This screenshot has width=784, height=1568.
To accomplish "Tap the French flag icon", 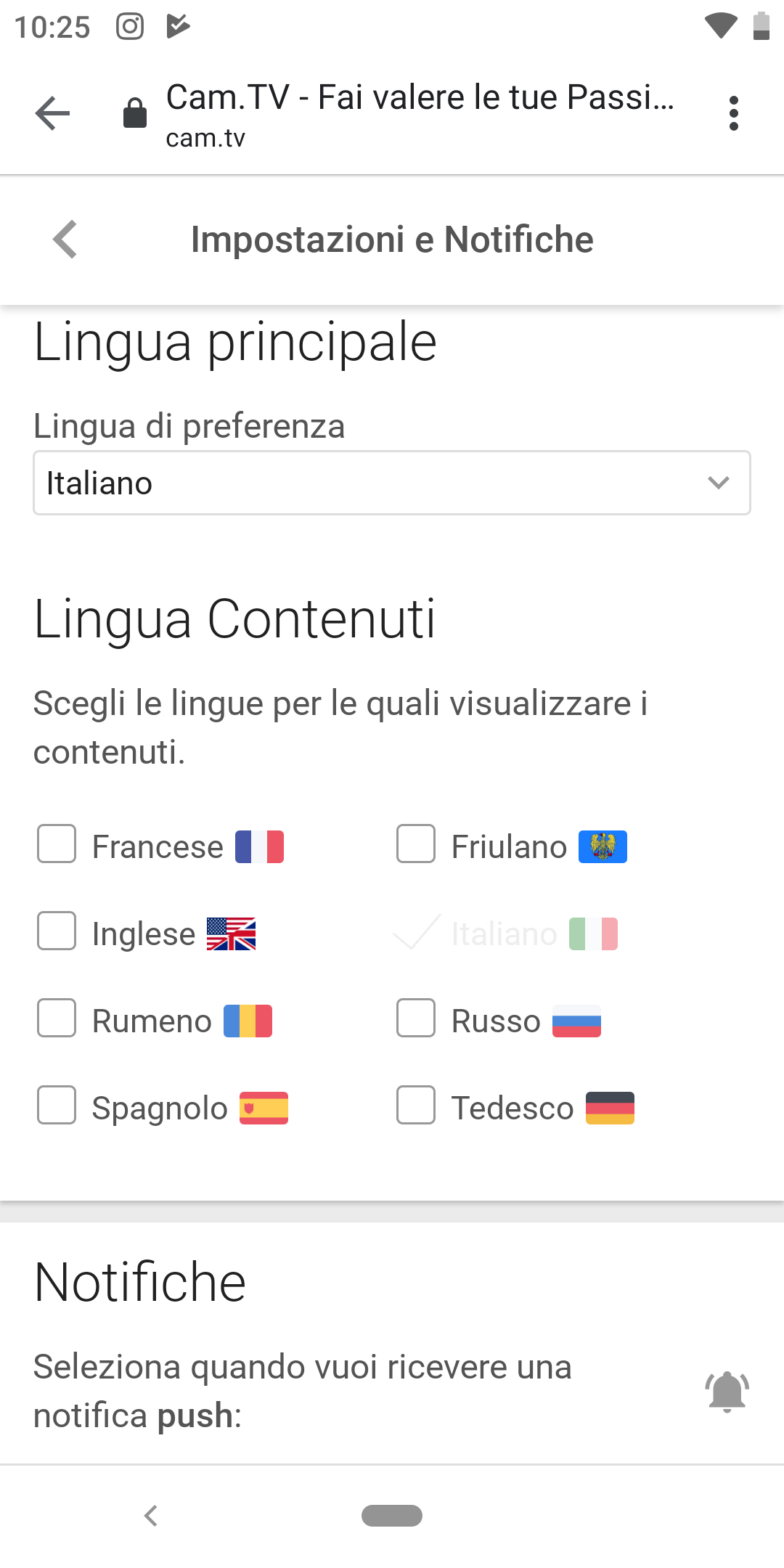I will pos(259,846).
